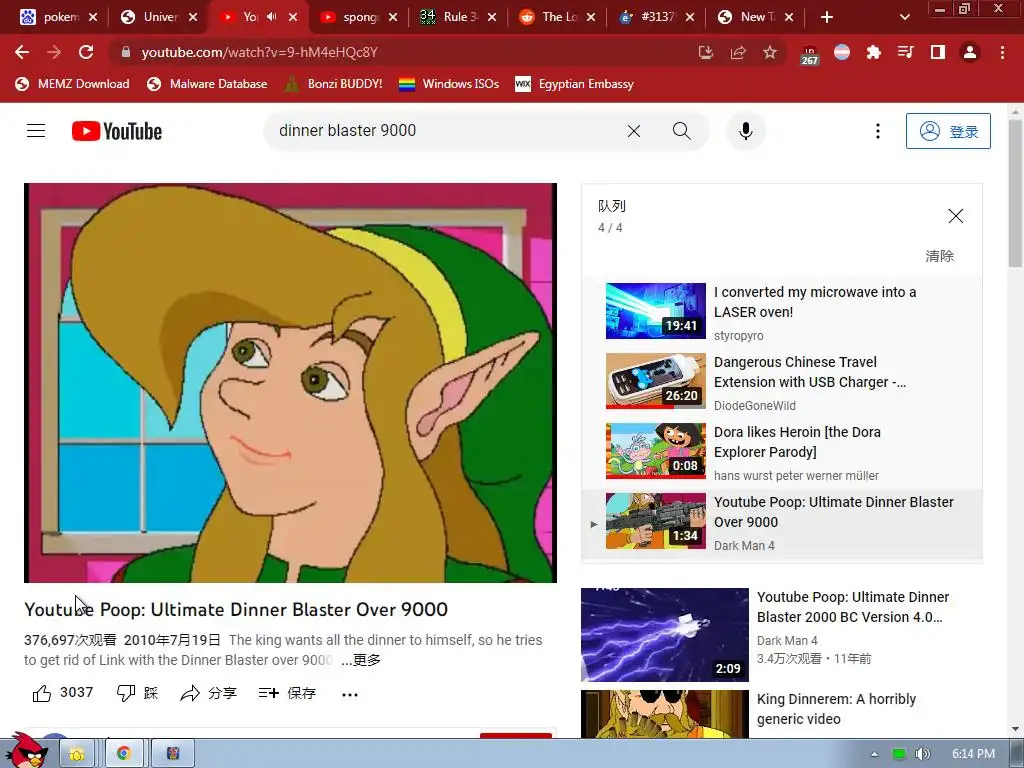Viewport: 1024px width, 768px height.
Task: Open YouTube settings three-dot menu
Action: [878, 131]
